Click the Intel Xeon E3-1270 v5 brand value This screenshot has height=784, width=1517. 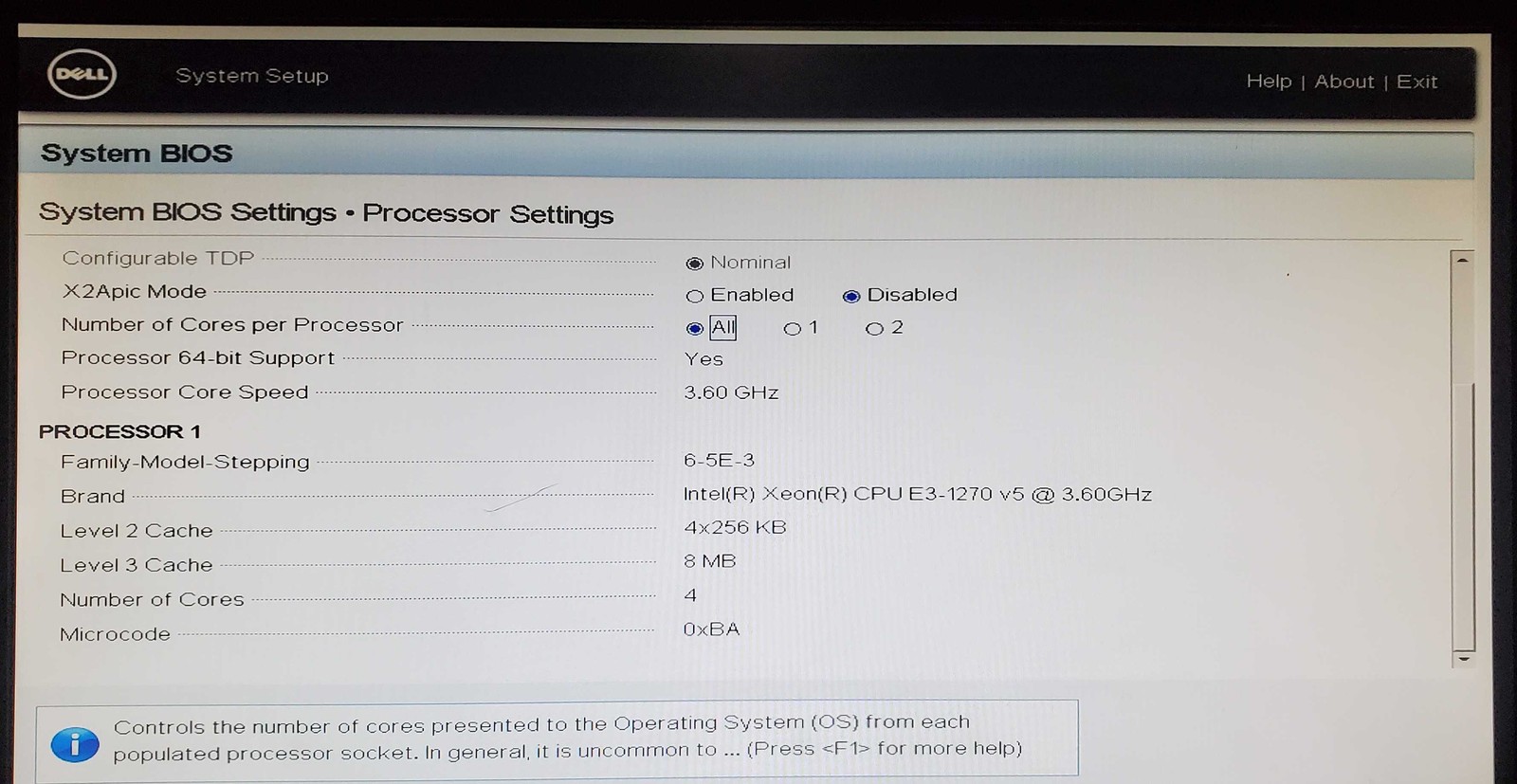pyautogui.click(x=918, y=495)
